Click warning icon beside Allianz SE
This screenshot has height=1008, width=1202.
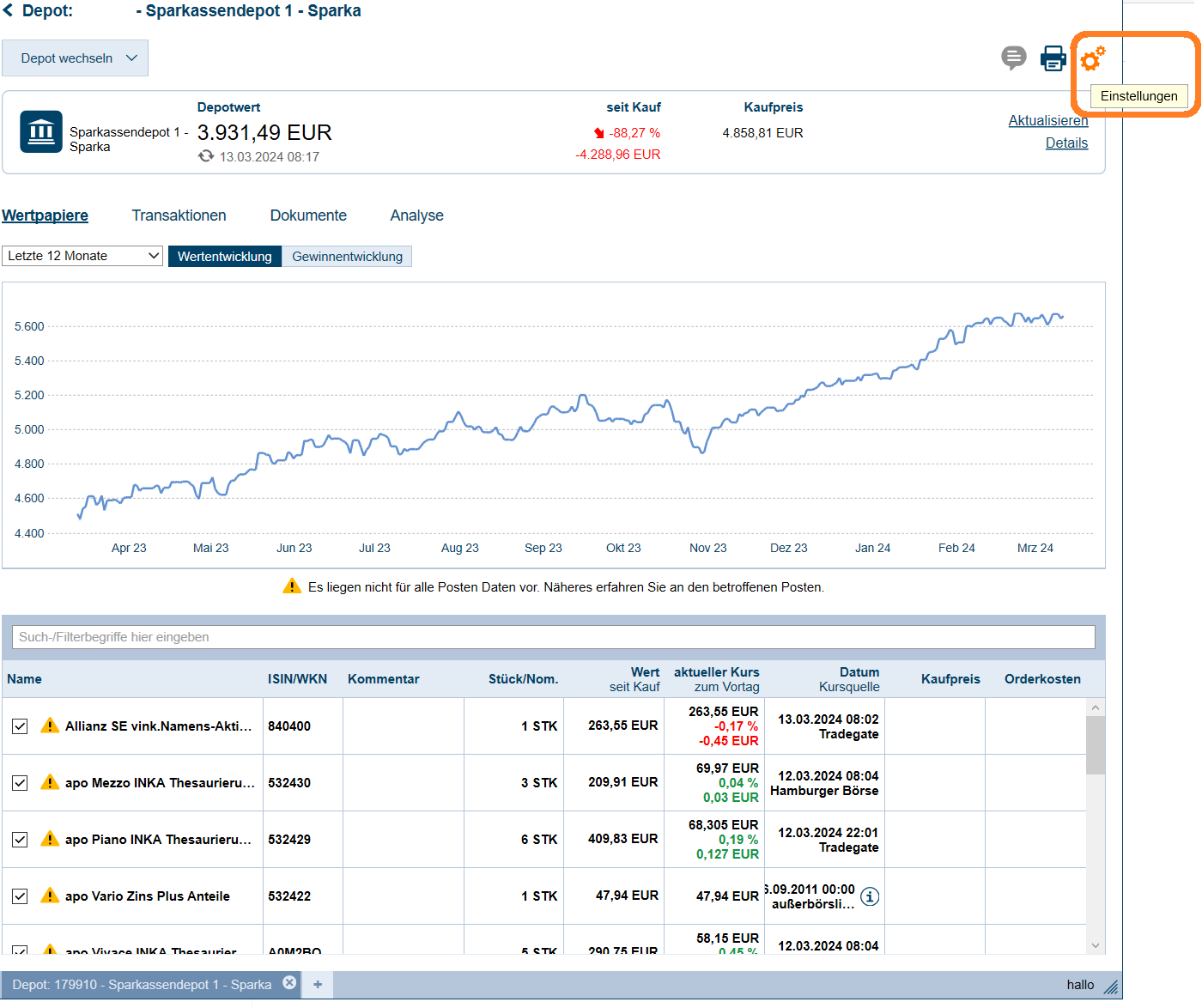click(50, 726)
